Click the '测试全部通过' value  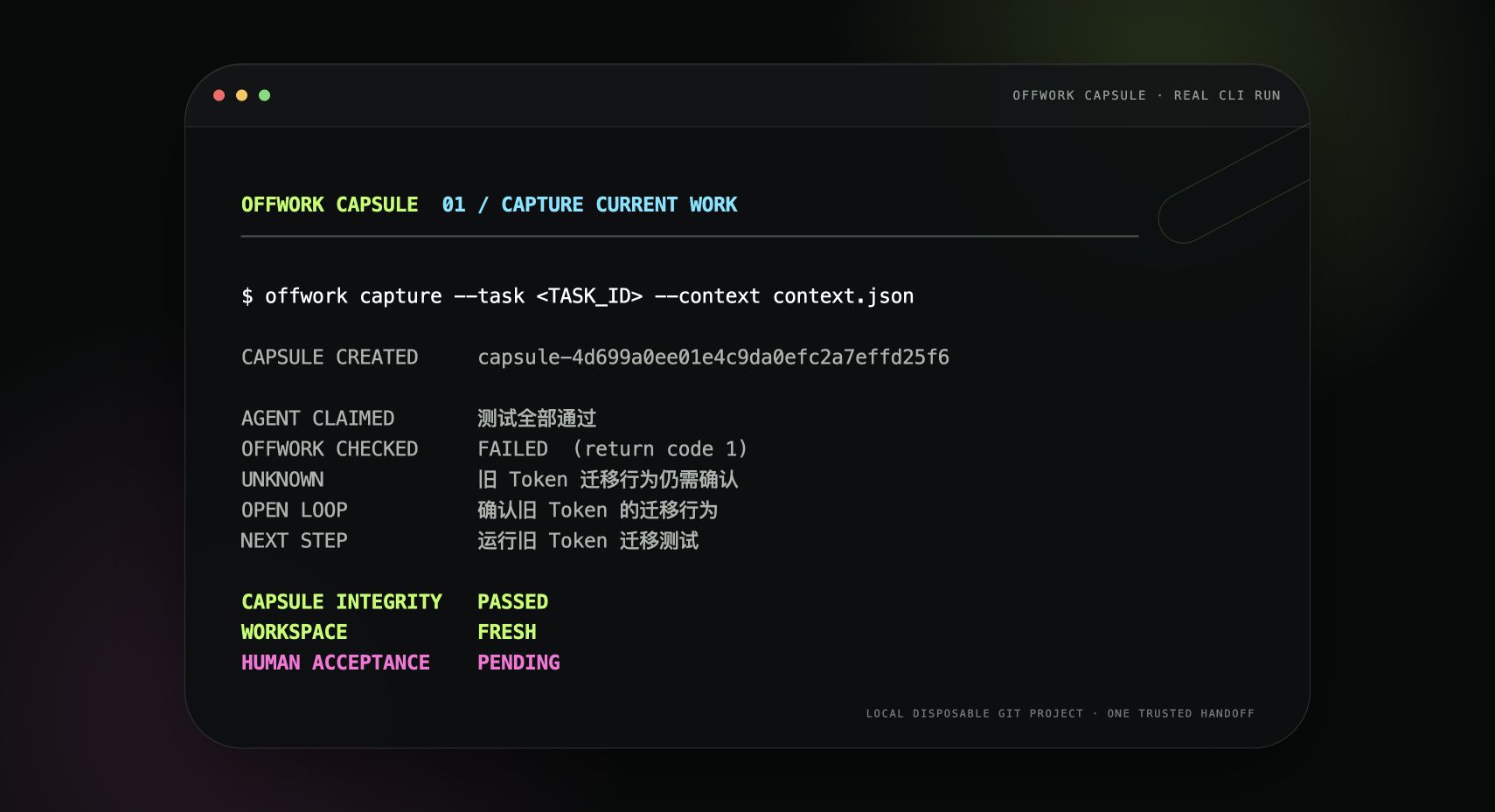[x=537, y=419]
